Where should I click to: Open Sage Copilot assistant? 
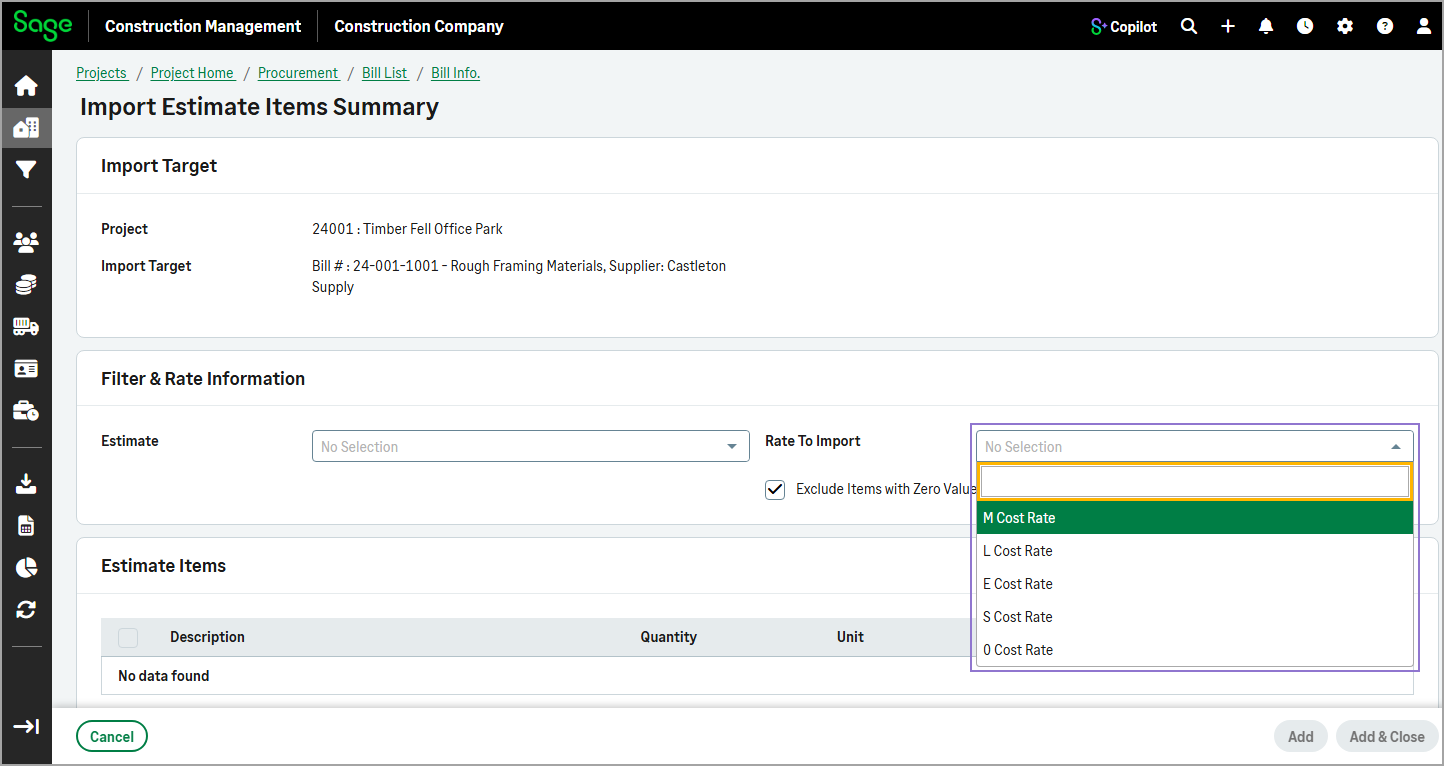[x=1124, y=27]
